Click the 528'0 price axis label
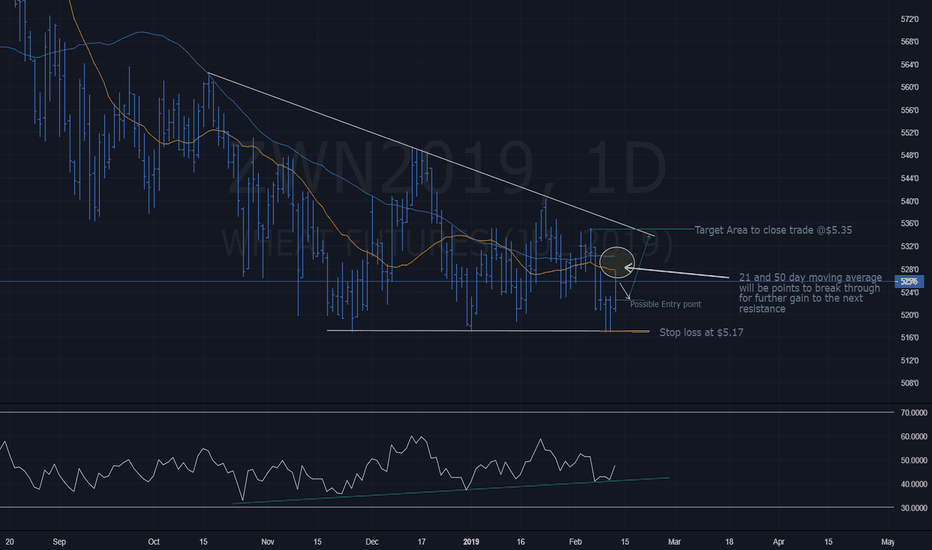This screenshot has width=932, height=550. click(909, 269)
